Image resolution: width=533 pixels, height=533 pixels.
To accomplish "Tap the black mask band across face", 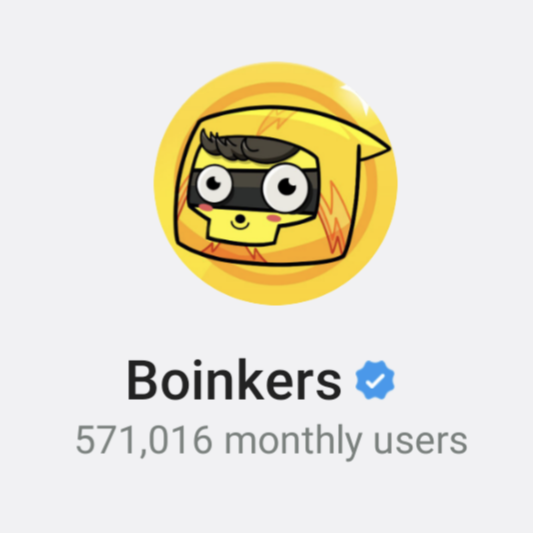I will coord(253,192).
